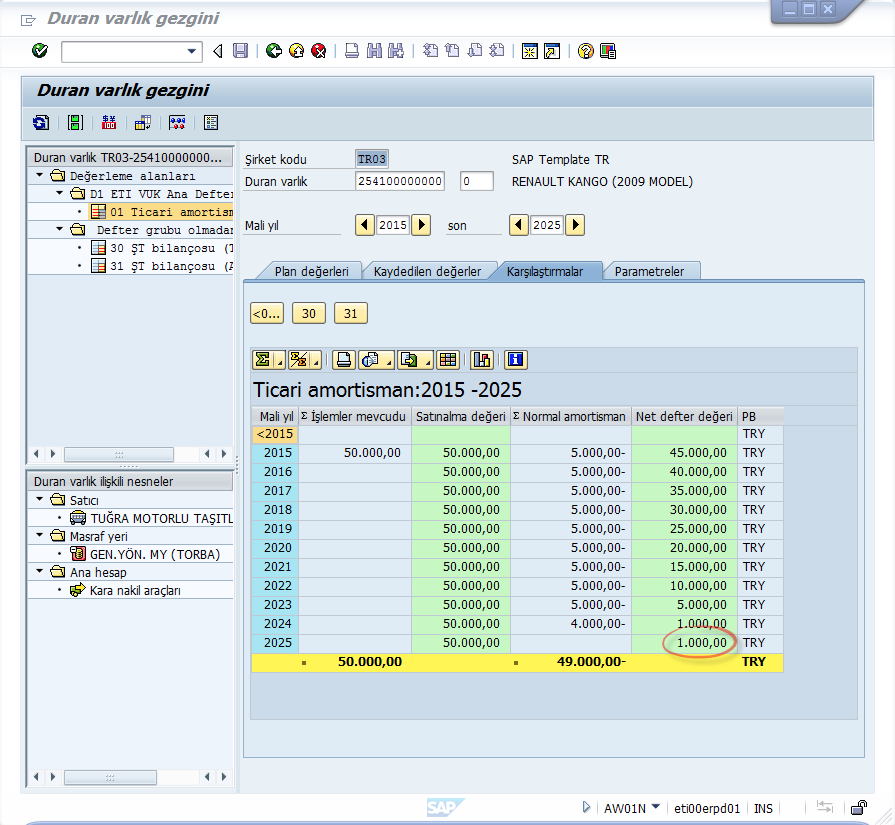Click the Save icon in the standard toolbar
The height and width of the screenshot is (825, 895).
pos(240,51)
